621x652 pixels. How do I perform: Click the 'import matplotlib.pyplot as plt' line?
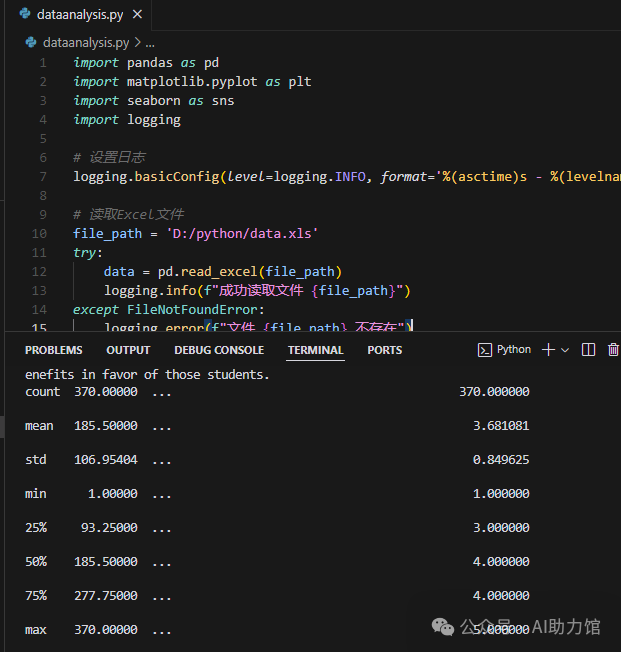point(192,82)
